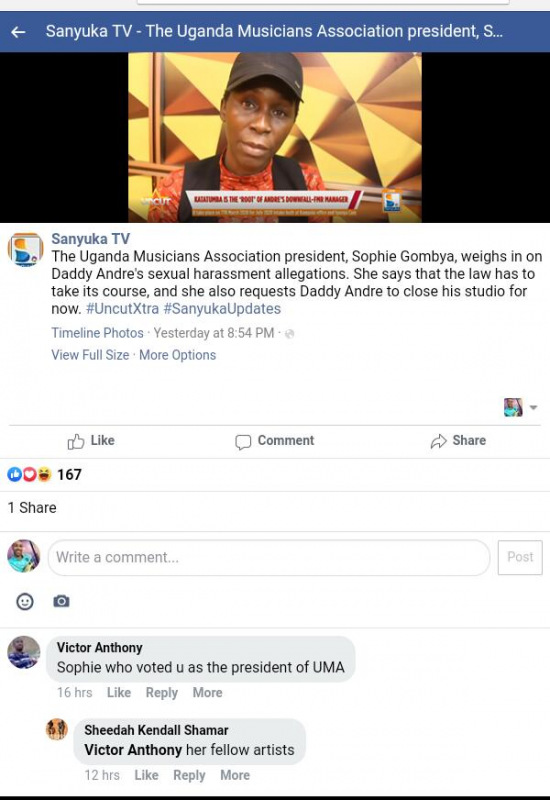Open More on Victor Anthony's comment
The height and width of the screenshot is (800, 550).
pyautogui.click(x=207, y=692)
